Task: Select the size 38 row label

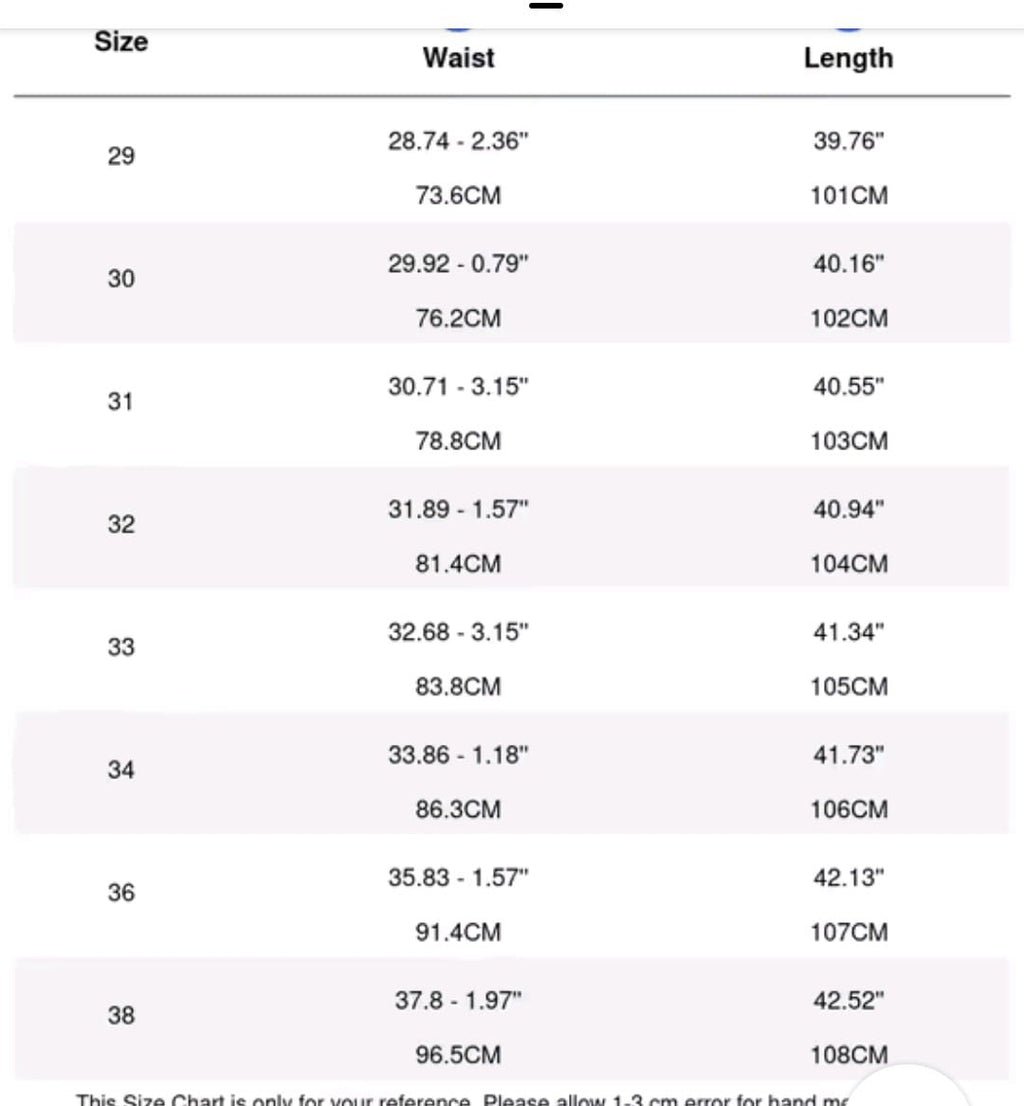Action: [x=121, y=1016]
